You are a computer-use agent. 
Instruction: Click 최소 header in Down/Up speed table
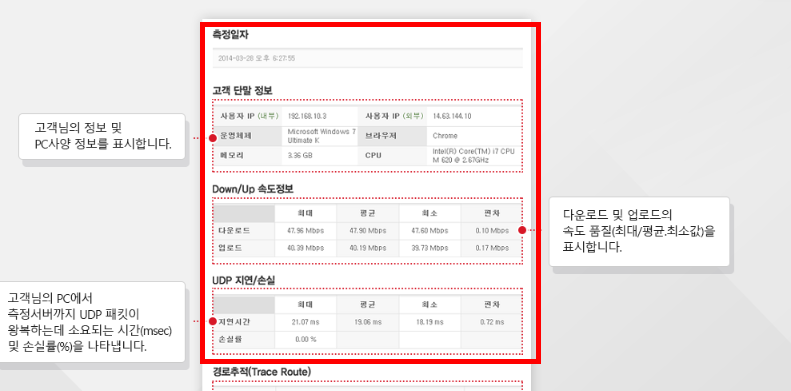click(x=429, y=213)
